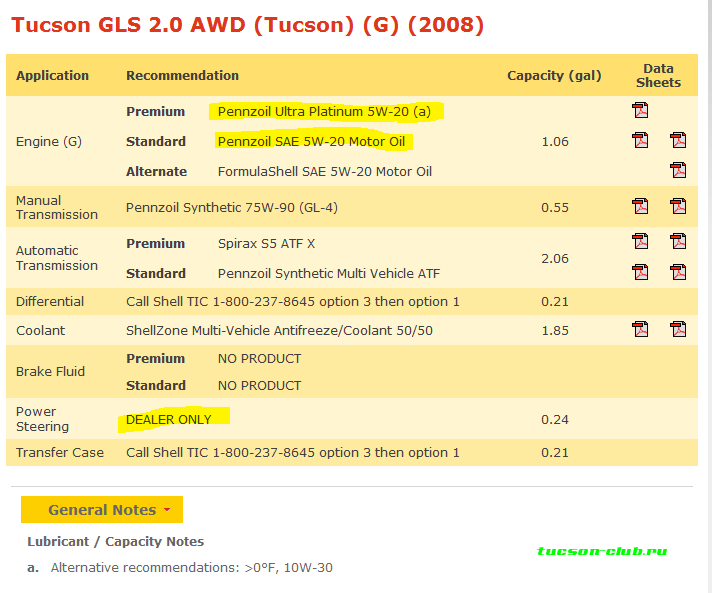Click FormulaShell SAE 5W-20 Motor Oil
Screen dimensions: 712x593
pos(325,172)
